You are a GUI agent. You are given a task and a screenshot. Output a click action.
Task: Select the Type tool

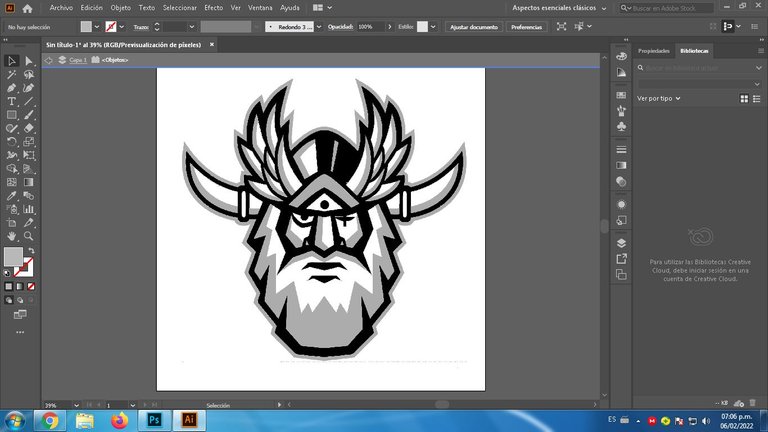12,101
